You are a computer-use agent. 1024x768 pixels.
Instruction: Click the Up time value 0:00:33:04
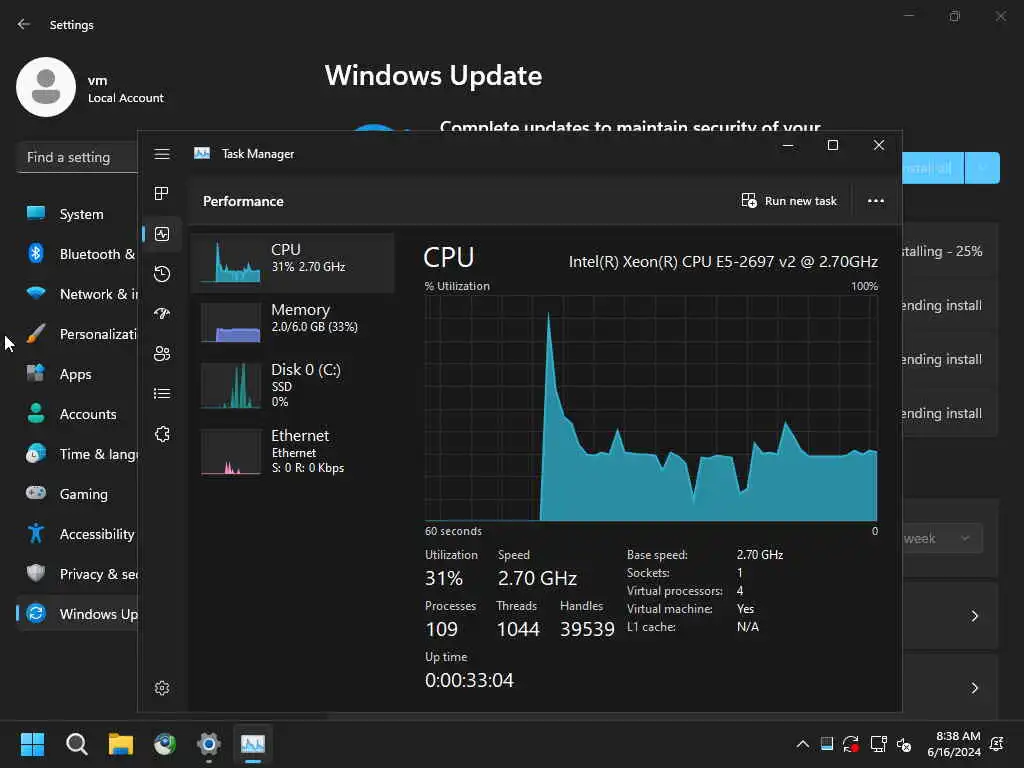tap(469, 680)
